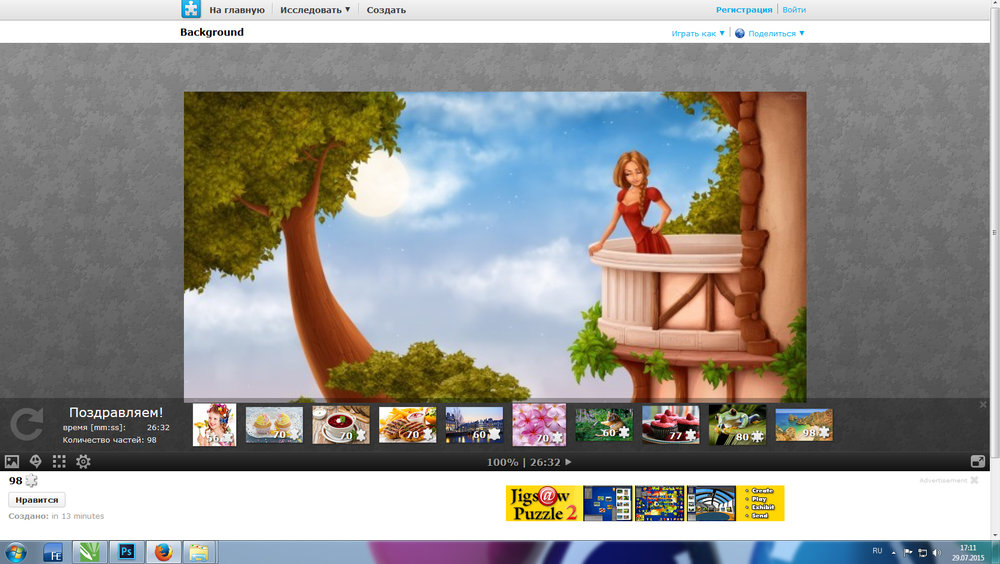This screenshot has height=564, width=1000.
Task: Restart the puzzle with the replay arrow
Action: pos(26,424)
